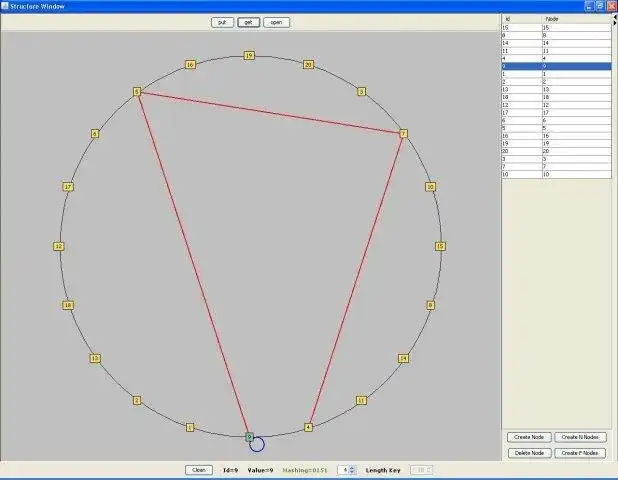This screenshot has height=480, width=618.
Task: Select node 7 on the circle
Action: coord(403,133)
